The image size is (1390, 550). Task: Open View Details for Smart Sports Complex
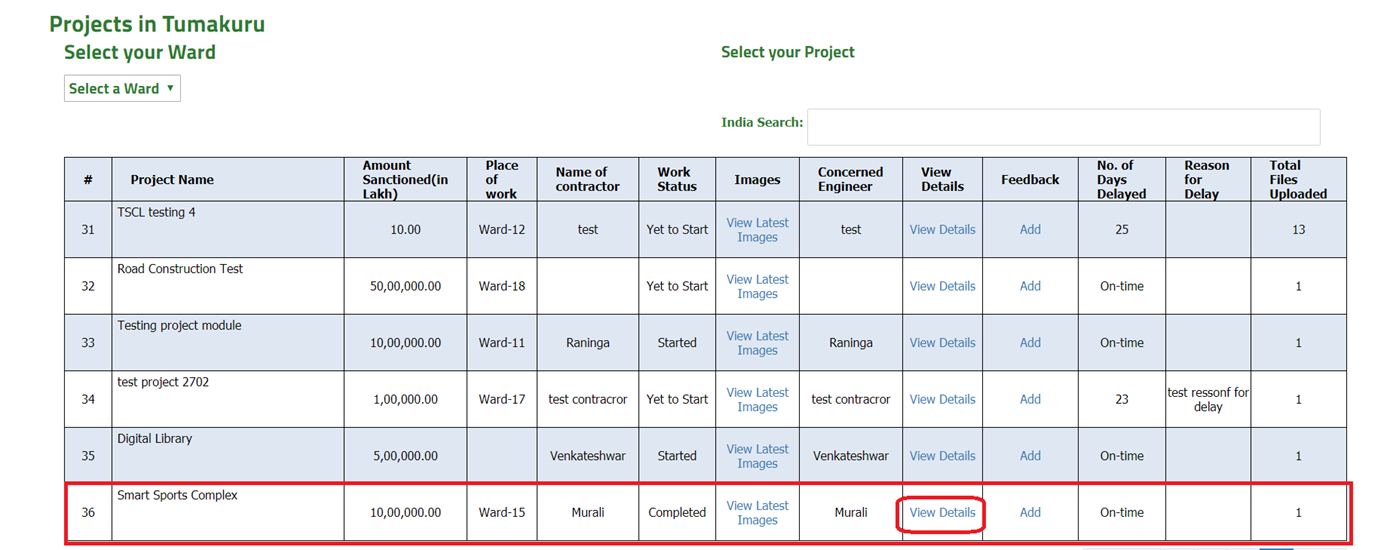click(x=942, y=512)
